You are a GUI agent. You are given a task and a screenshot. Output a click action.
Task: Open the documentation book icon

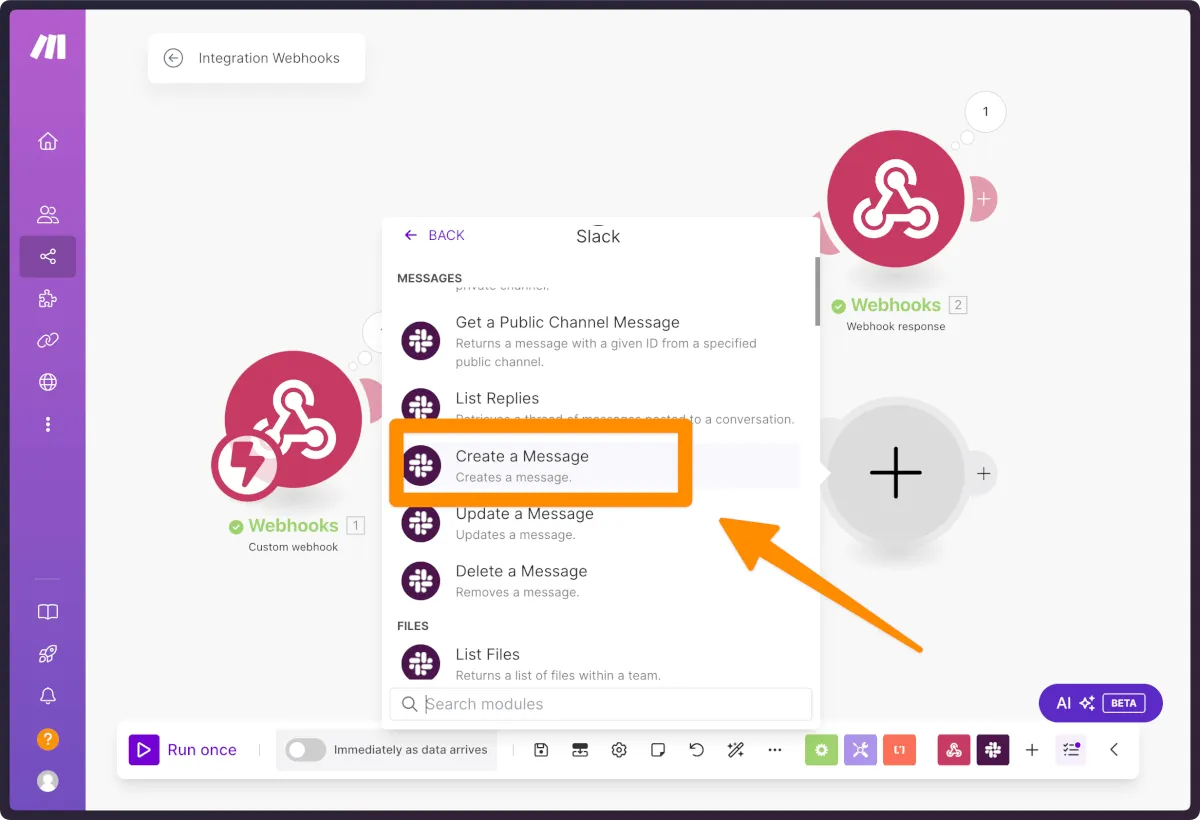(x=47, y=612)
